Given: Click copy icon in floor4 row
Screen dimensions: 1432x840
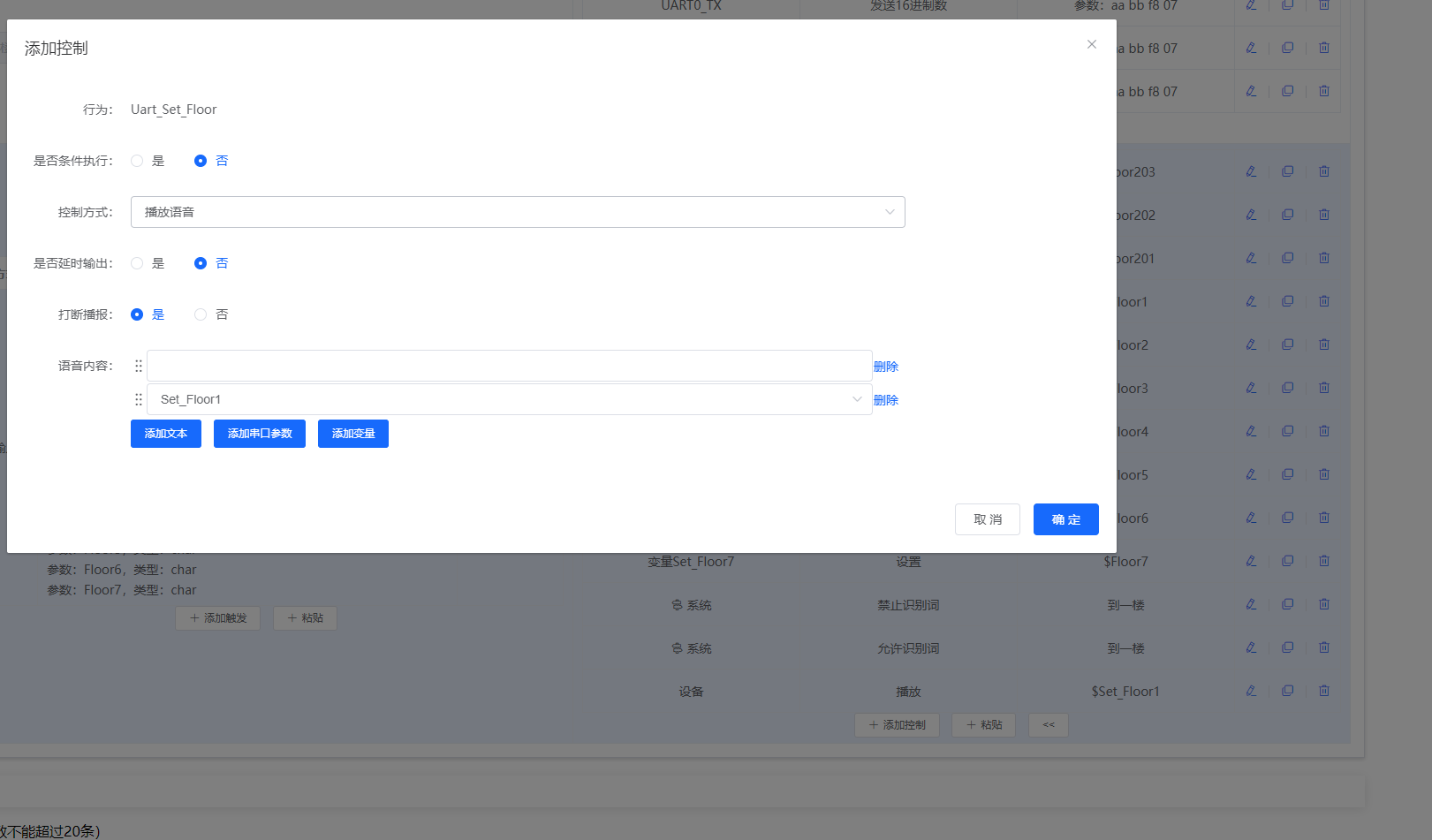Looking at the screenshot, I should 1287,431.
